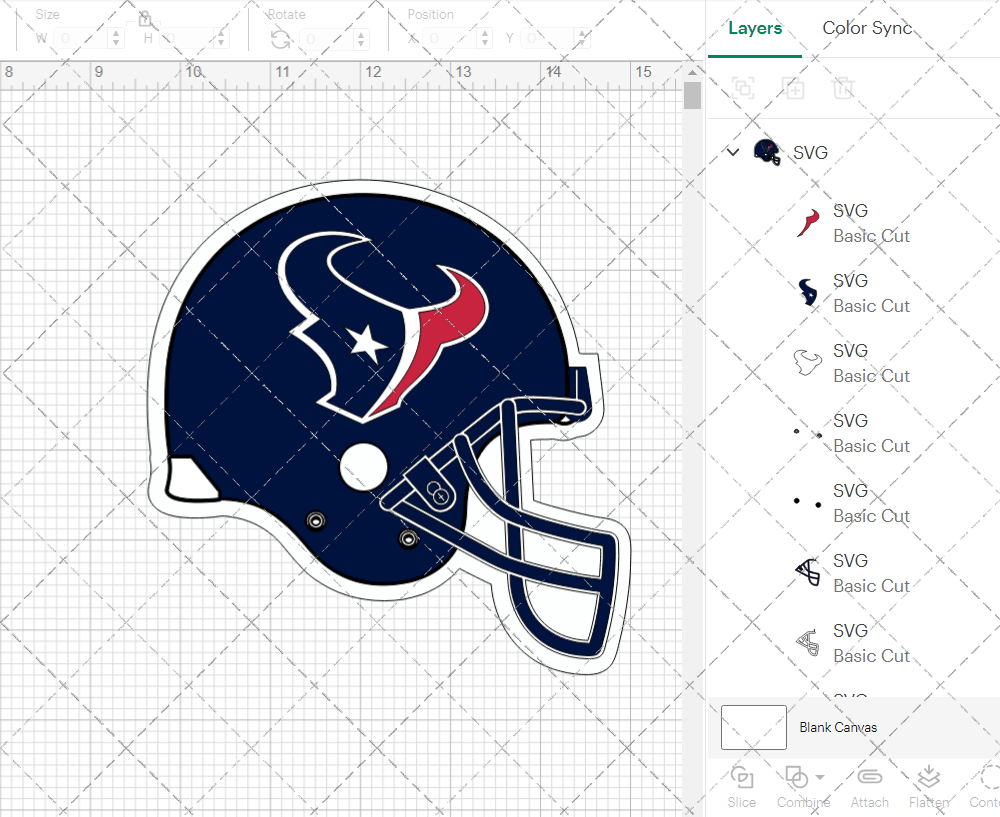Click the Position X stepper arrows
Screen dimensions: 1000x817
485,38
